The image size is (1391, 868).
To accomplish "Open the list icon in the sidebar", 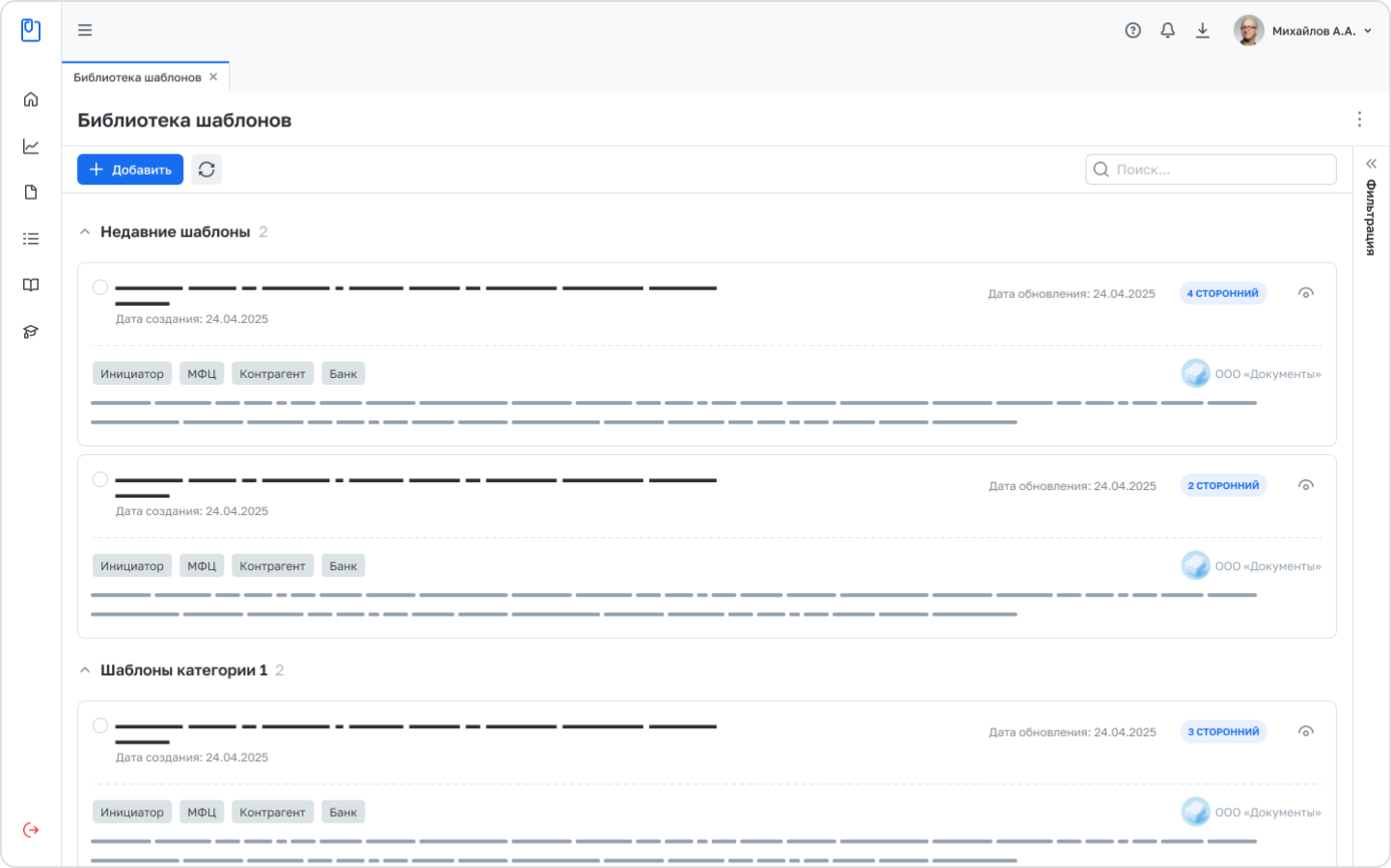I will (x=31, y=238).
